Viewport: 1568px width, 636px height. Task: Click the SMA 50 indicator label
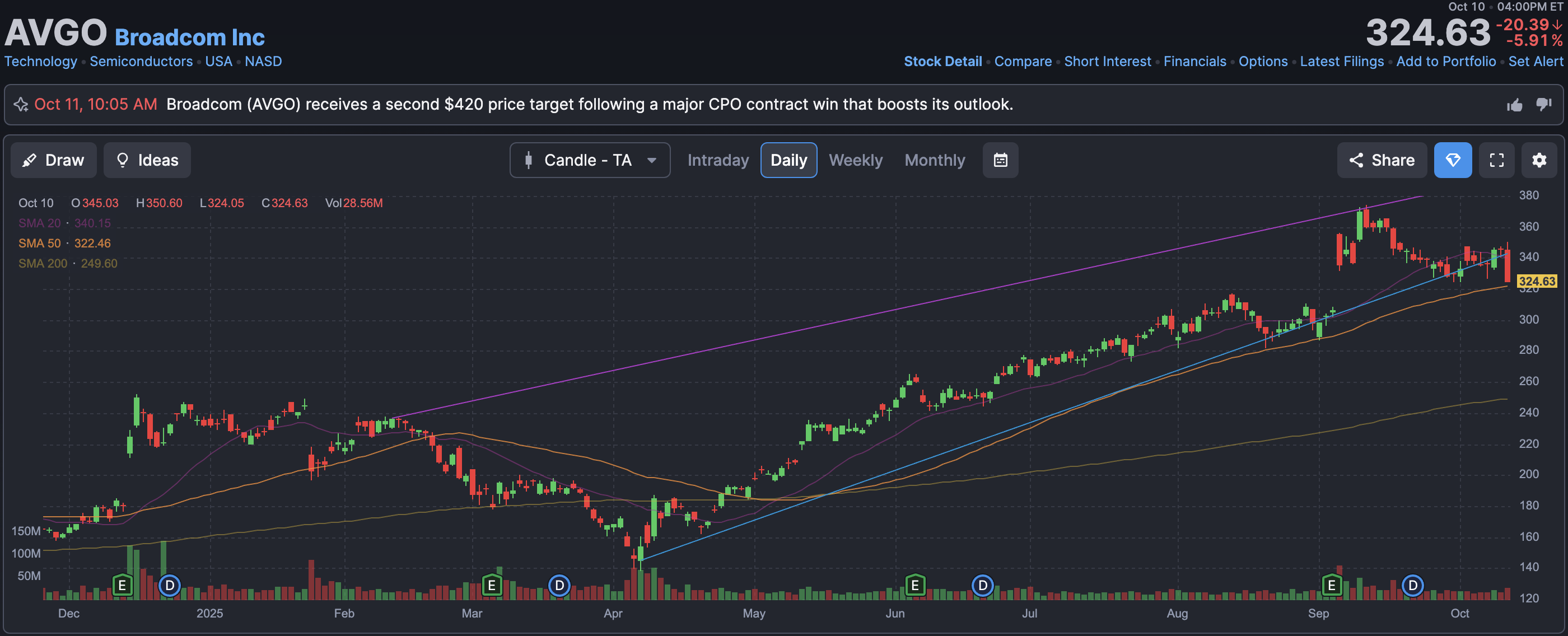tap(40, 244)
